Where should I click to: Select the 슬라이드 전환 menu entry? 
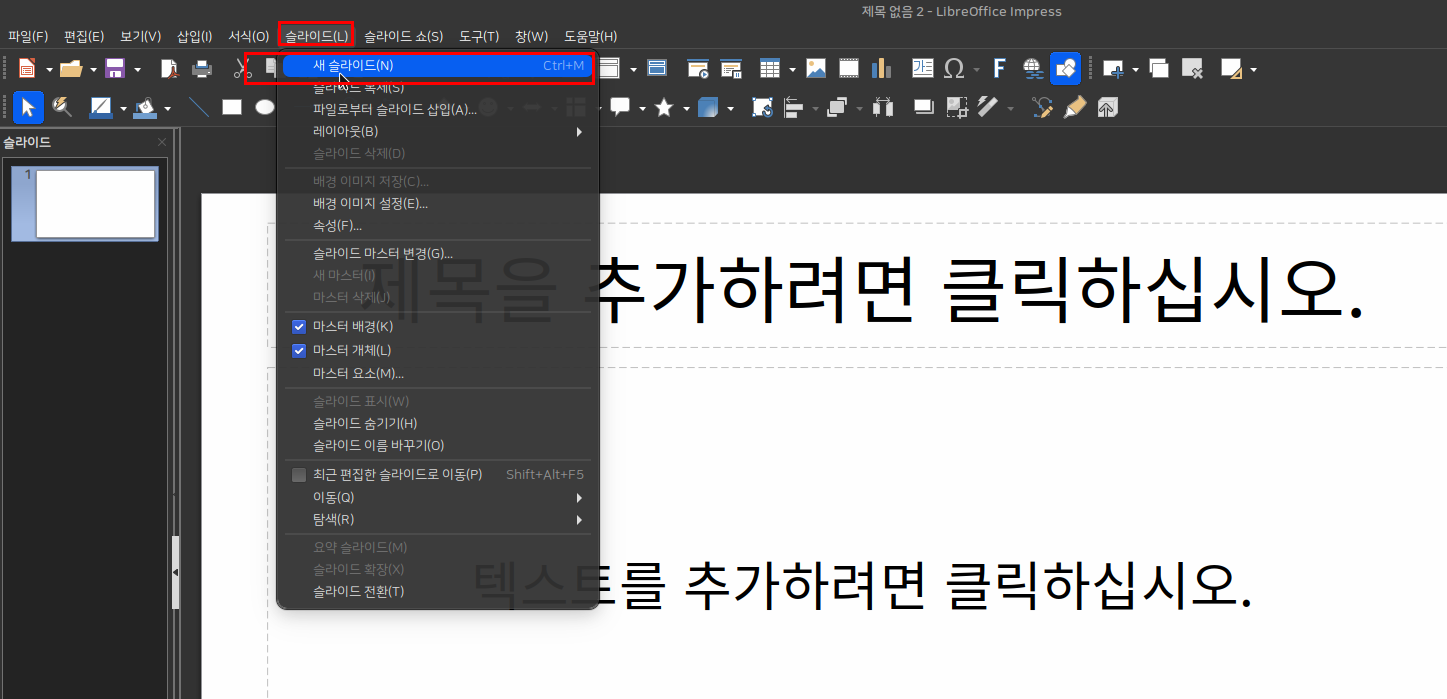pos(358,591)
